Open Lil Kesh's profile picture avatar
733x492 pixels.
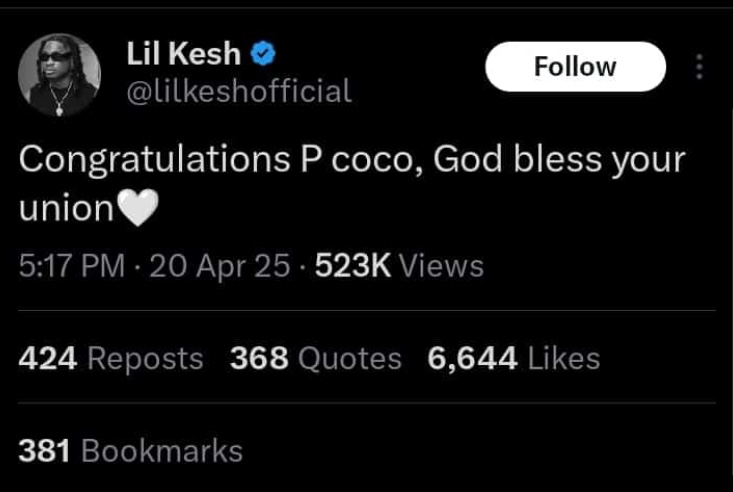60,76
